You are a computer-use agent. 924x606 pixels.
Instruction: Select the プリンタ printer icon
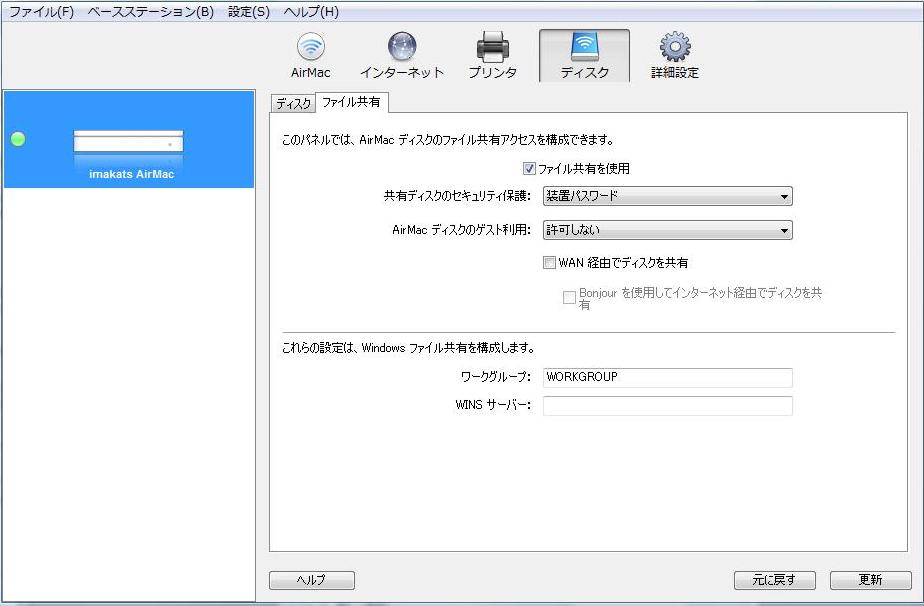tap(492, 55)
